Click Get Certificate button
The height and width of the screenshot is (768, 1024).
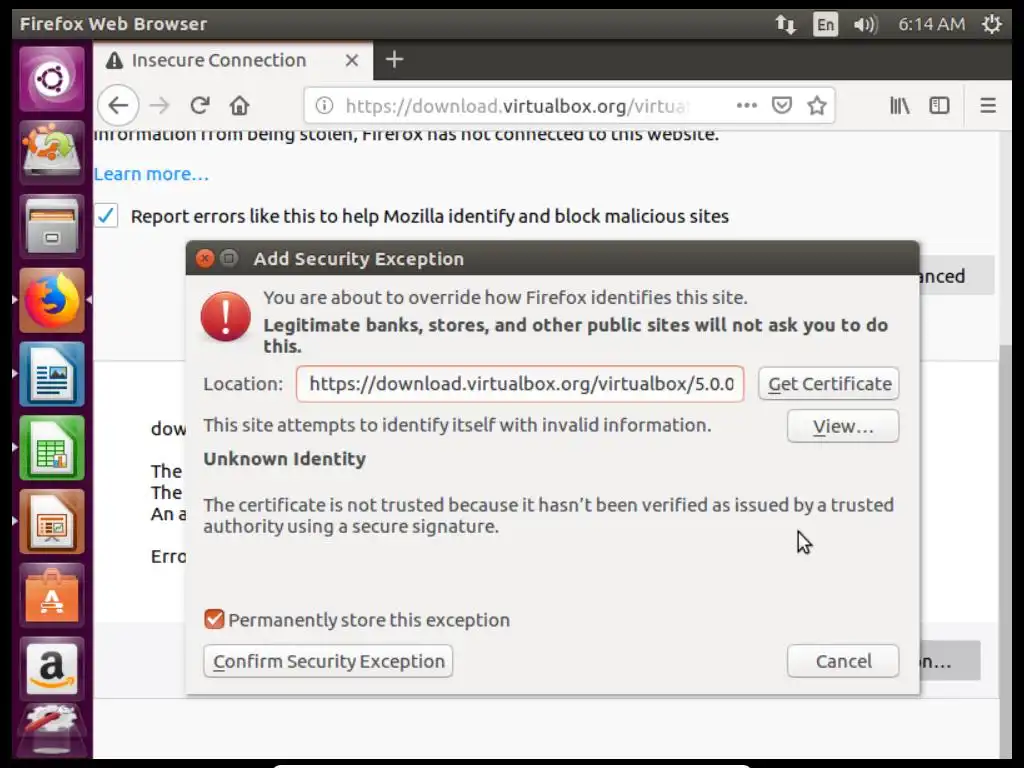click(829, 383)
